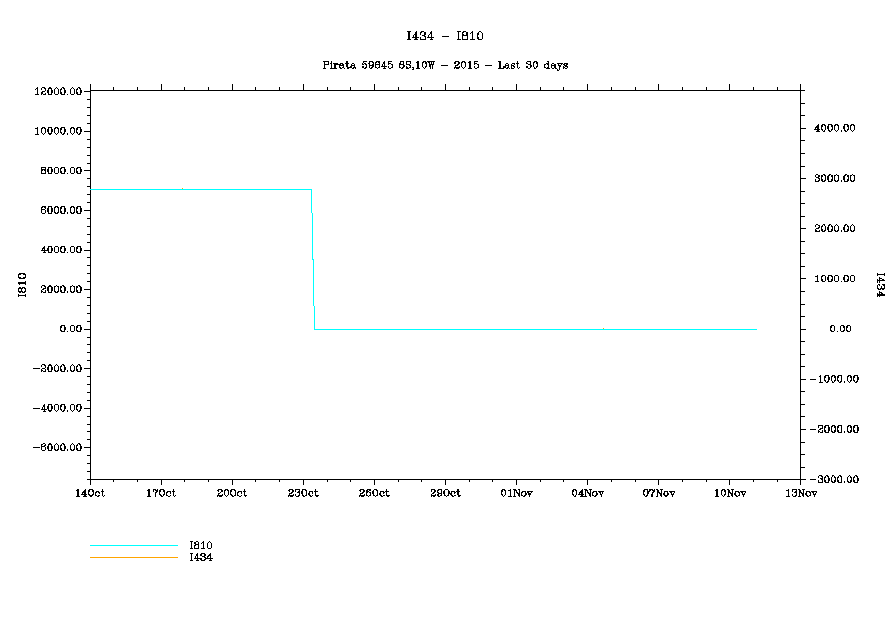
Task: Click the 04Nov x-axis date label
Action: point(587,493)
